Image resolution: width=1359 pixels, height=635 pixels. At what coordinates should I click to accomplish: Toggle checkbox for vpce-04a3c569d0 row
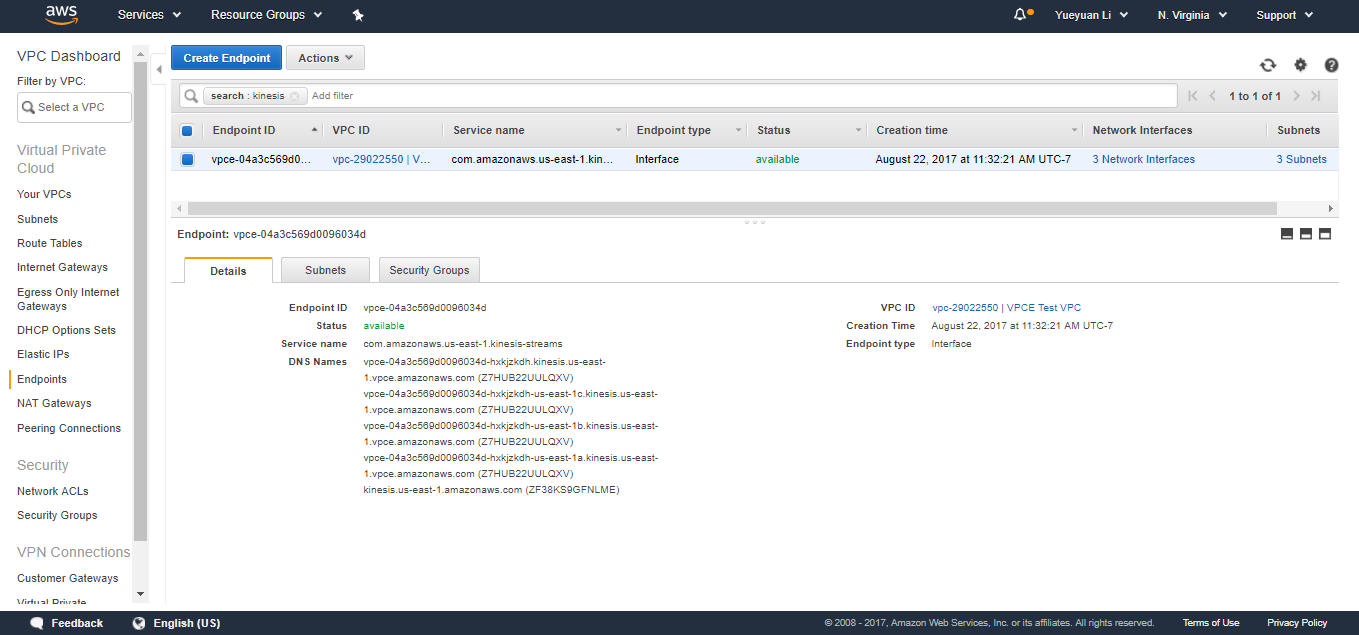pos(187,159)
